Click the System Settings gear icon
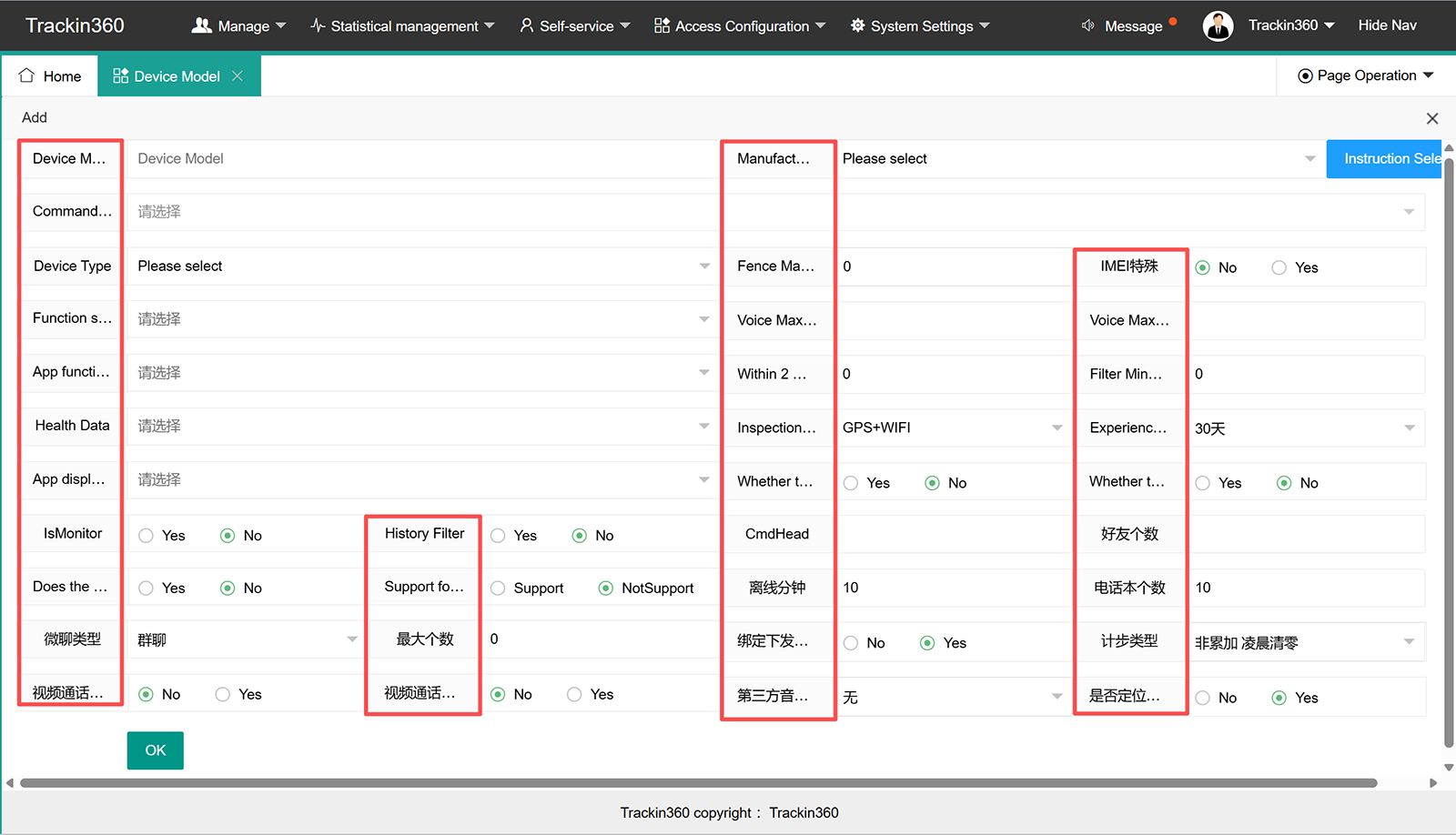The height and width of the screenshot is (835, 1456). [857, 25]
